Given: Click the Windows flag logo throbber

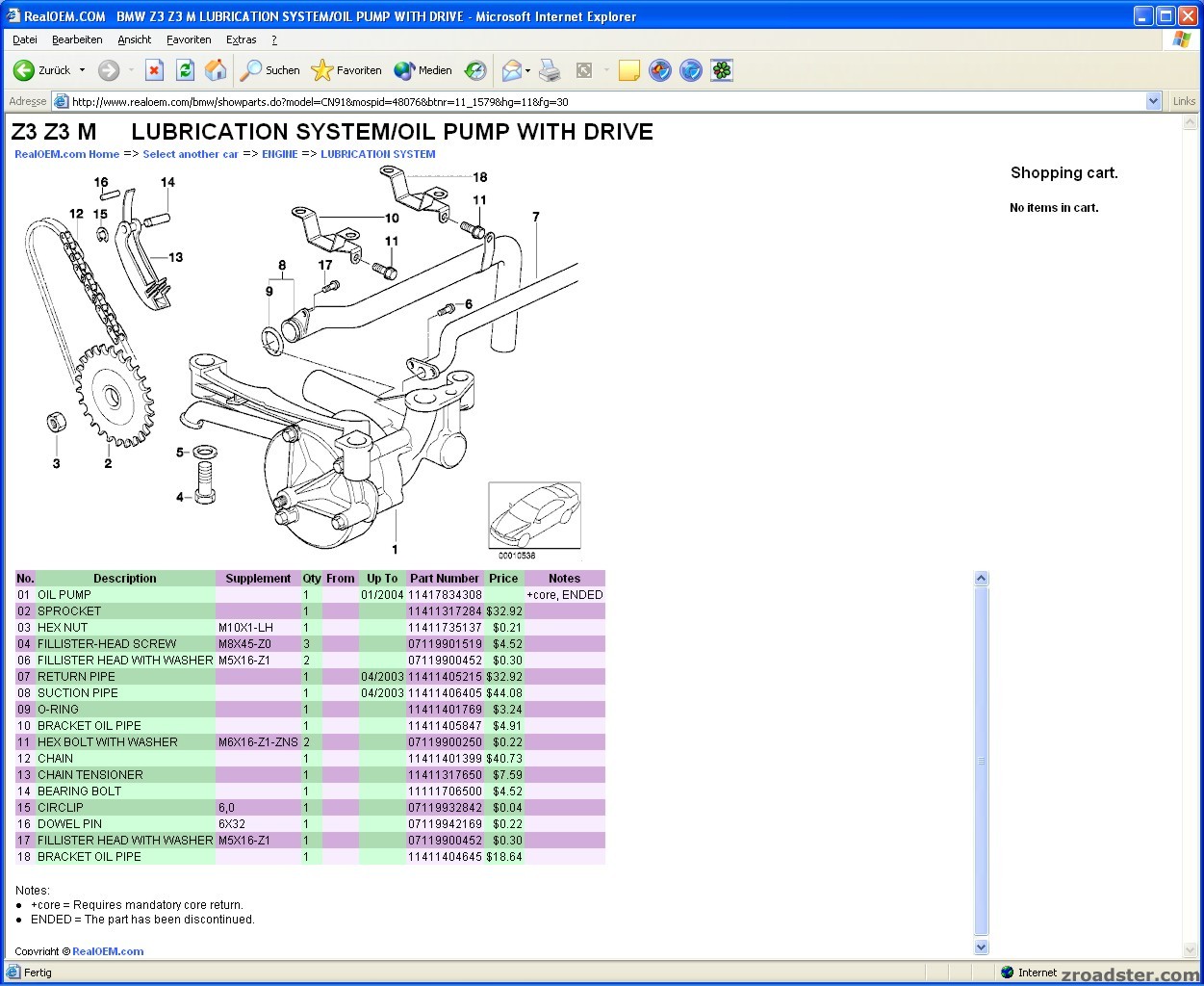Looking at the screenshot, I should pyautogui.click(x=1182, y=39).
